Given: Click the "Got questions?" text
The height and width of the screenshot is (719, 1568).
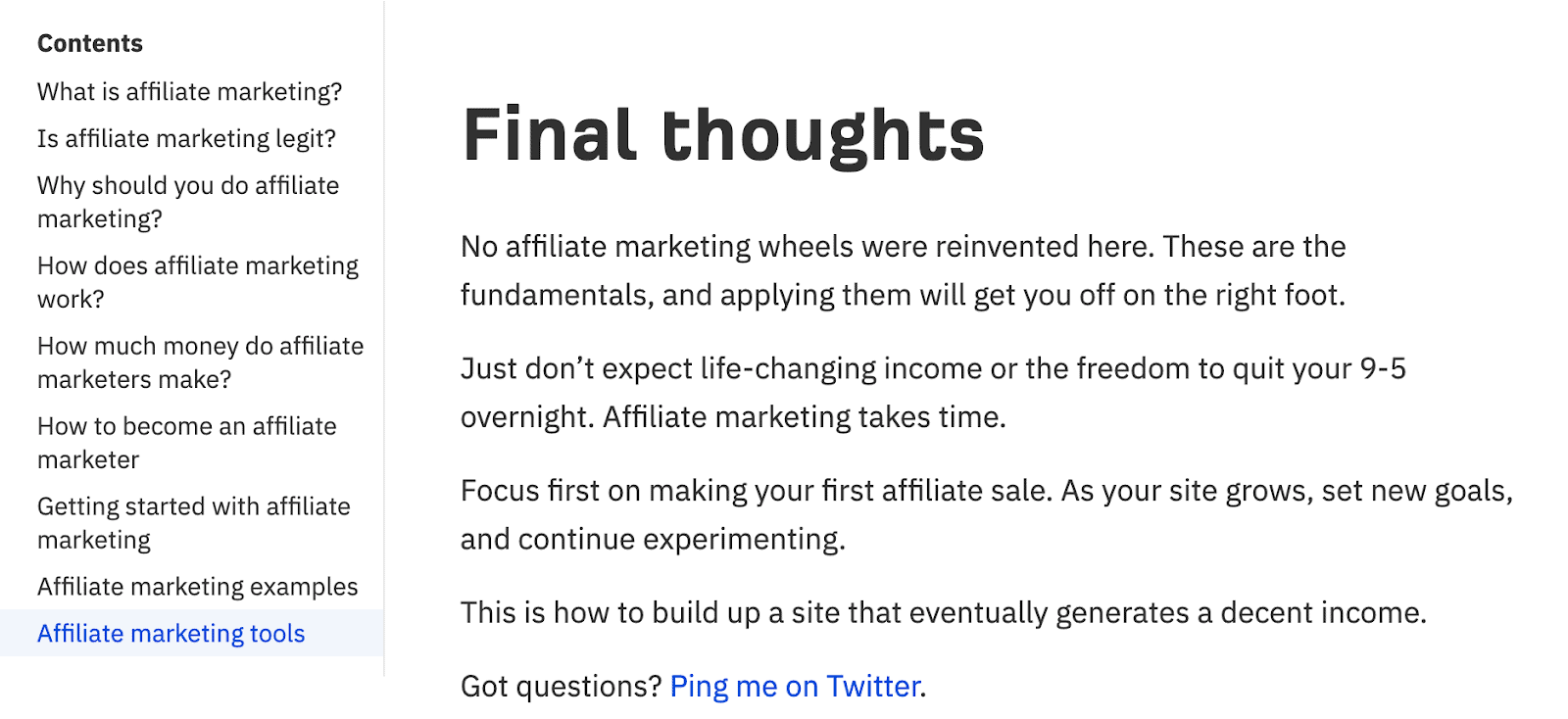Looking at the screenshot, I should [561, 687].
